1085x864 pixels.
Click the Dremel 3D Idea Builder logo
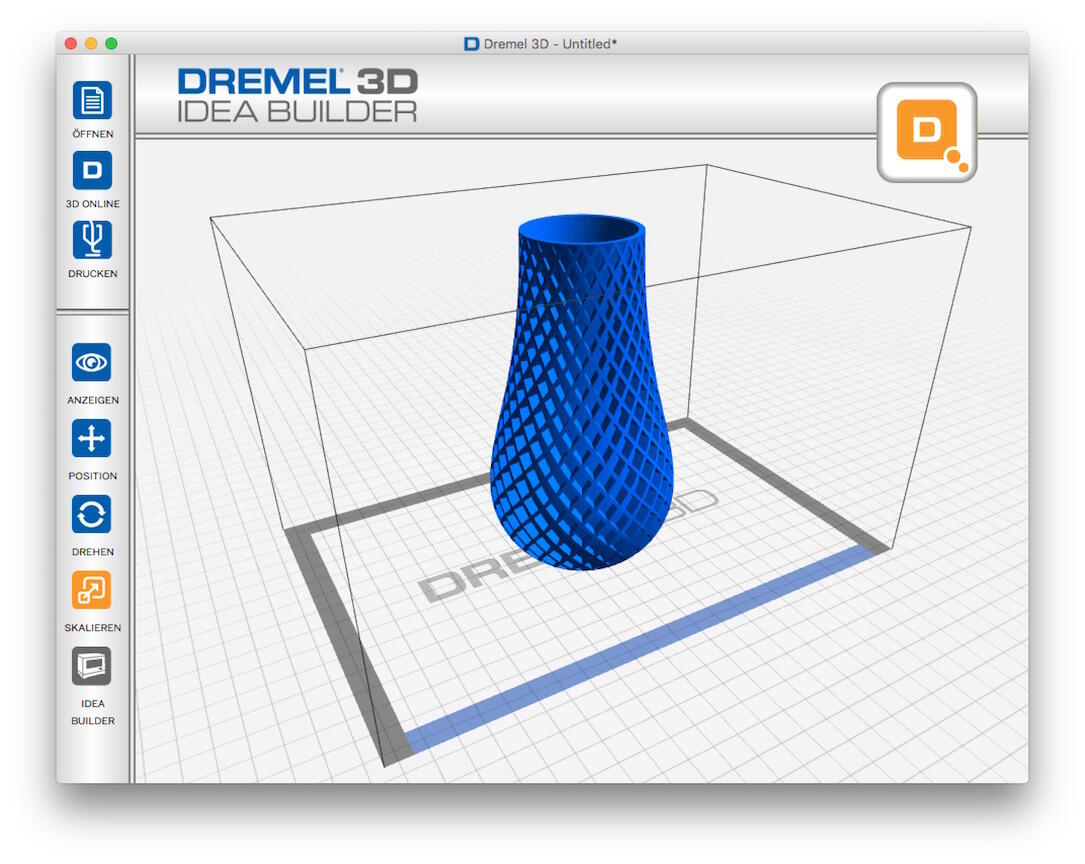[298, 95]
